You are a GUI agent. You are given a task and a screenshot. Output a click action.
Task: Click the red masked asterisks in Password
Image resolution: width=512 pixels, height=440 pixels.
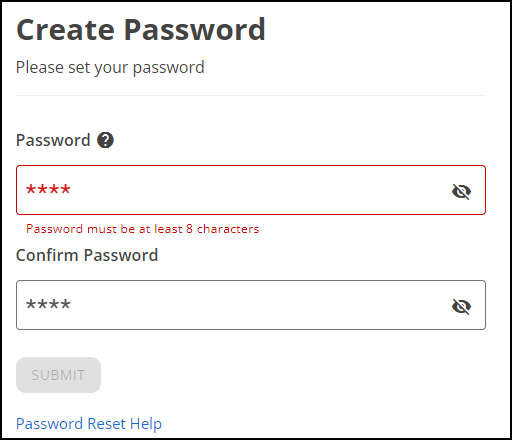point(48,189)
